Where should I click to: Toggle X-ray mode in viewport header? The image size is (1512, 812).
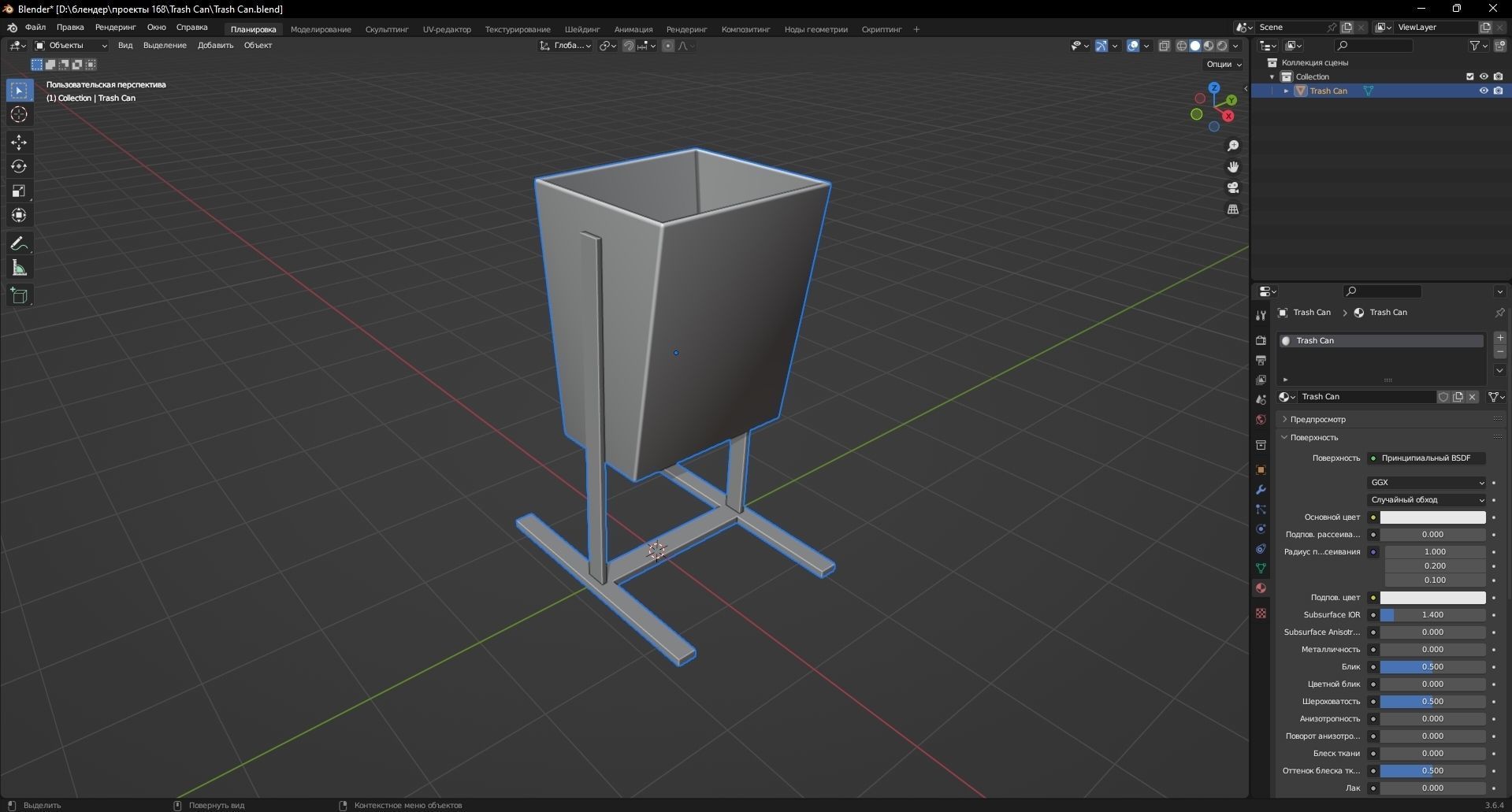(1165, 46)
